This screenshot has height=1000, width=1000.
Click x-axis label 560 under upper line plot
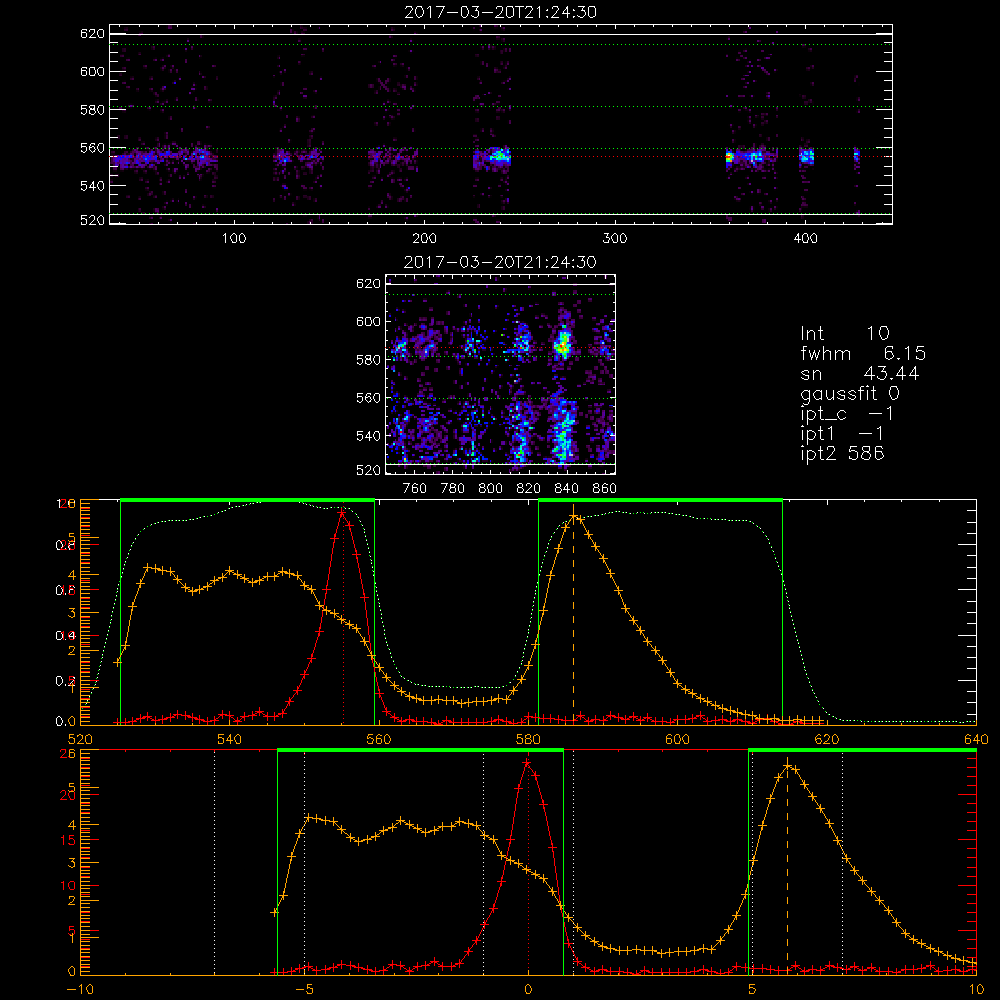(x=379, y=739)
